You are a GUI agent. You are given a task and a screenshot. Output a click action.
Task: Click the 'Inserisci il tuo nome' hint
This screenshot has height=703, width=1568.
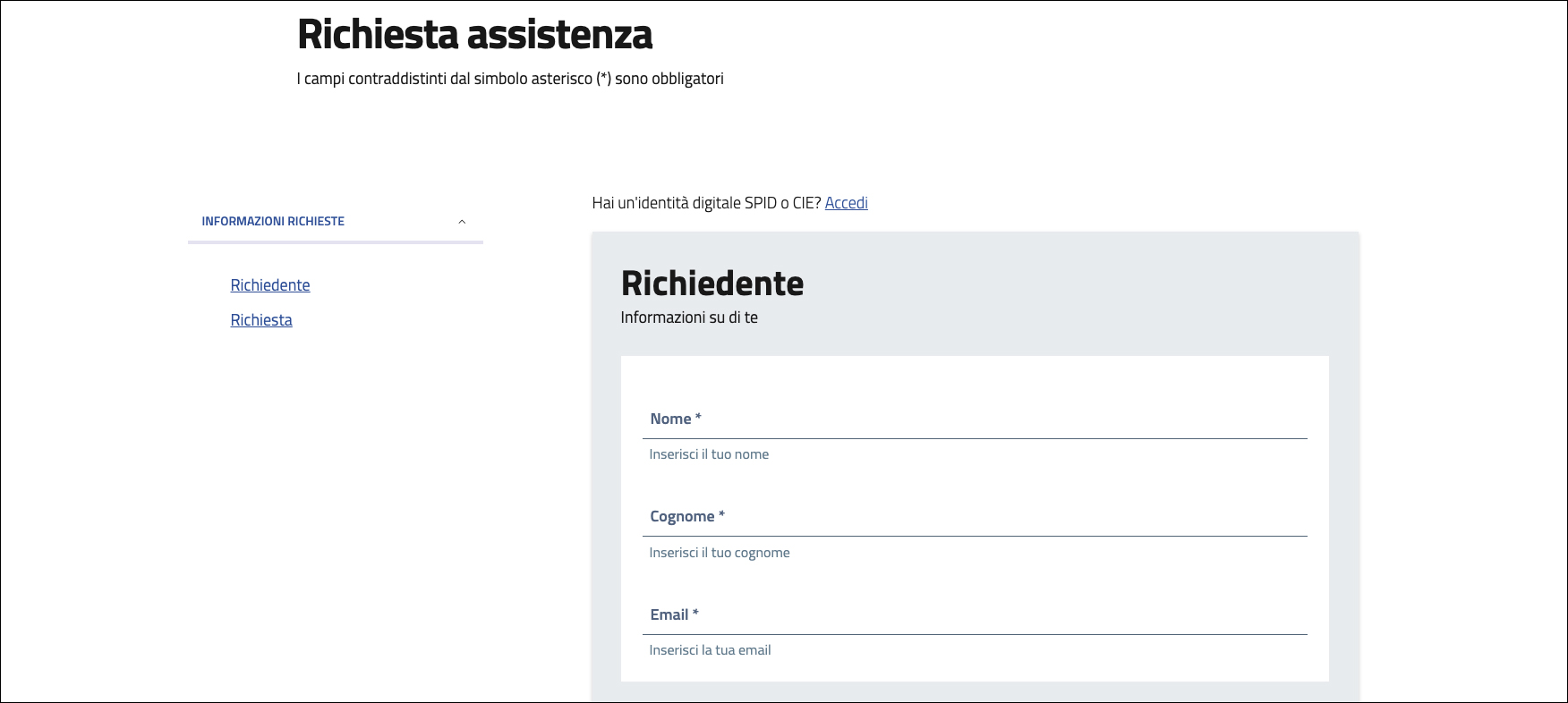[709, 454]
